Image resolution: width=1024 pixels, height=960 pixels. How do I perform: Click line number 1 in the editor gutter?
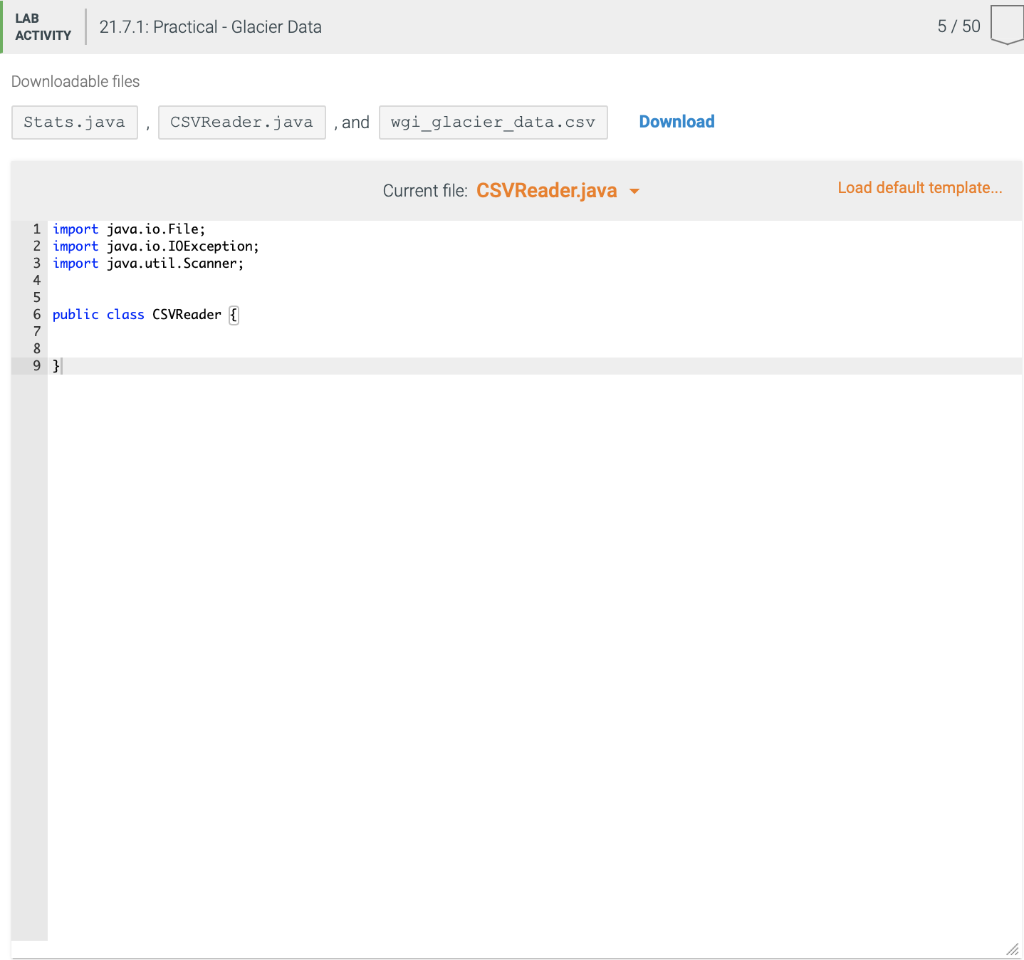[36, 229]
